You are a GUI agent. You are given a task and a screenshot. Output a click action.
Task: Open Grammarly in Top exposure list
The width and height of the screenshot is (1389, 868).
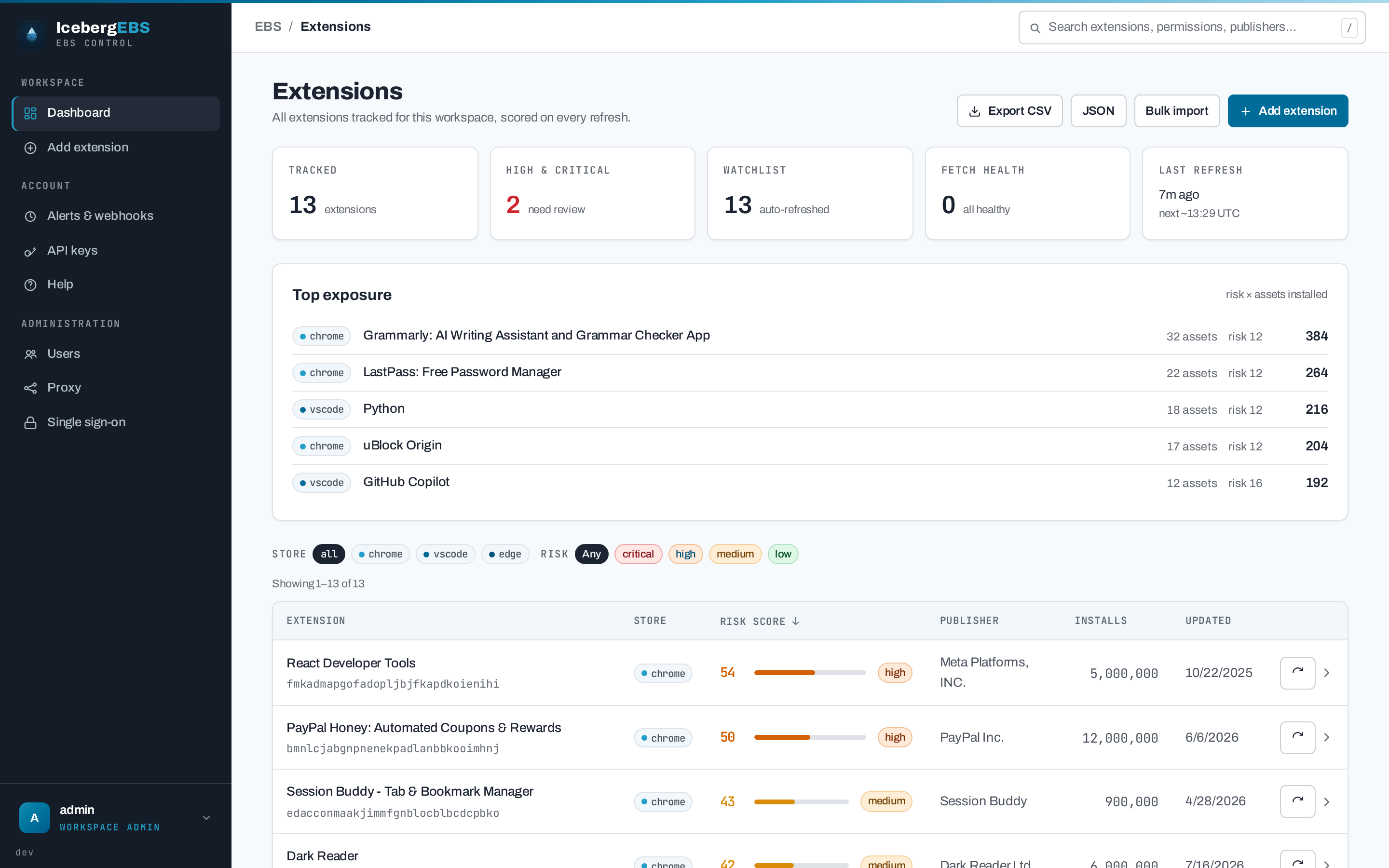click(810, 337)
